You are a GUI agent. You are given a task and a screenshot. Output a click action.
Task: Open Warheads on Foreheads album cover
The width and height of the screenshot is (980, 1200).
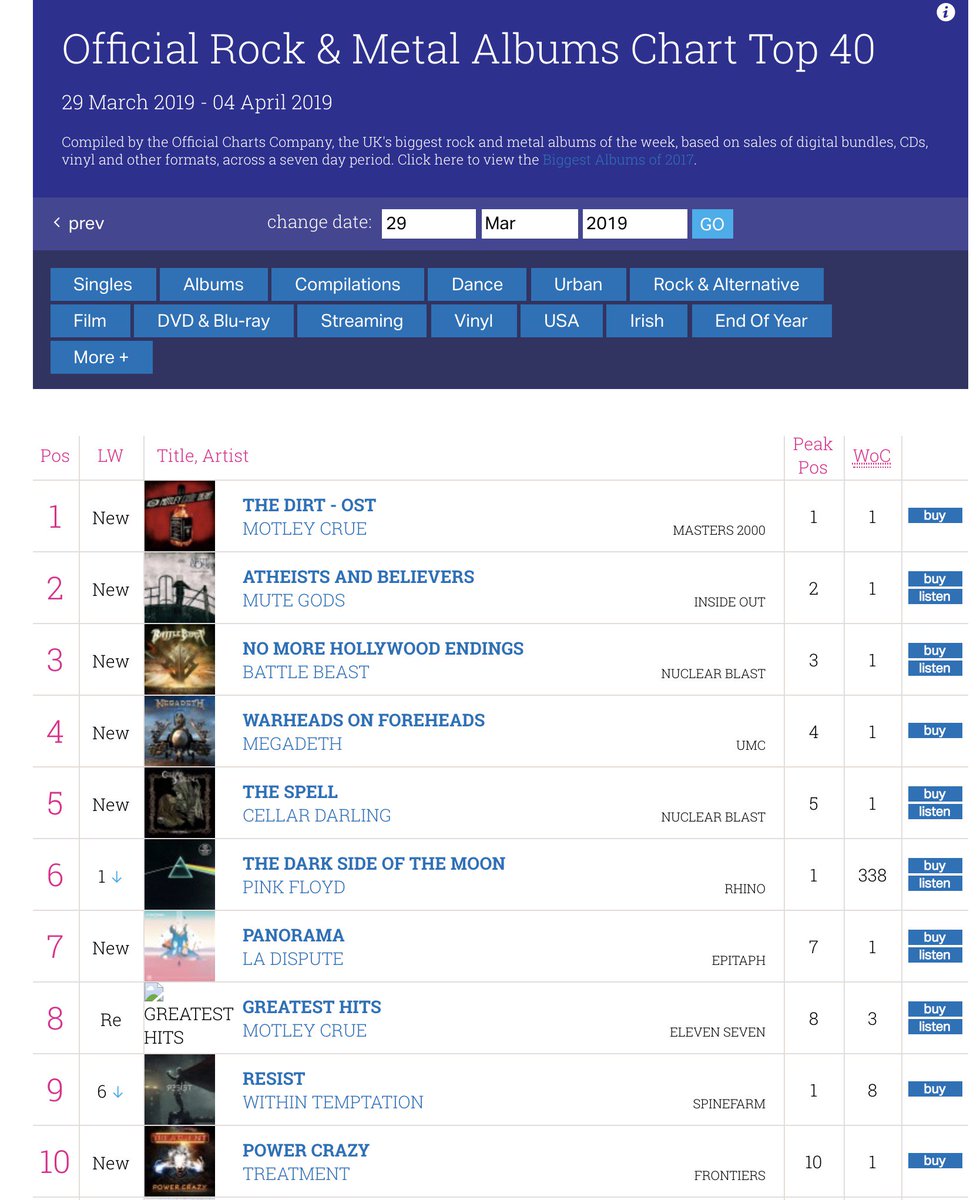pyautogui.click(x=180, y=732)
